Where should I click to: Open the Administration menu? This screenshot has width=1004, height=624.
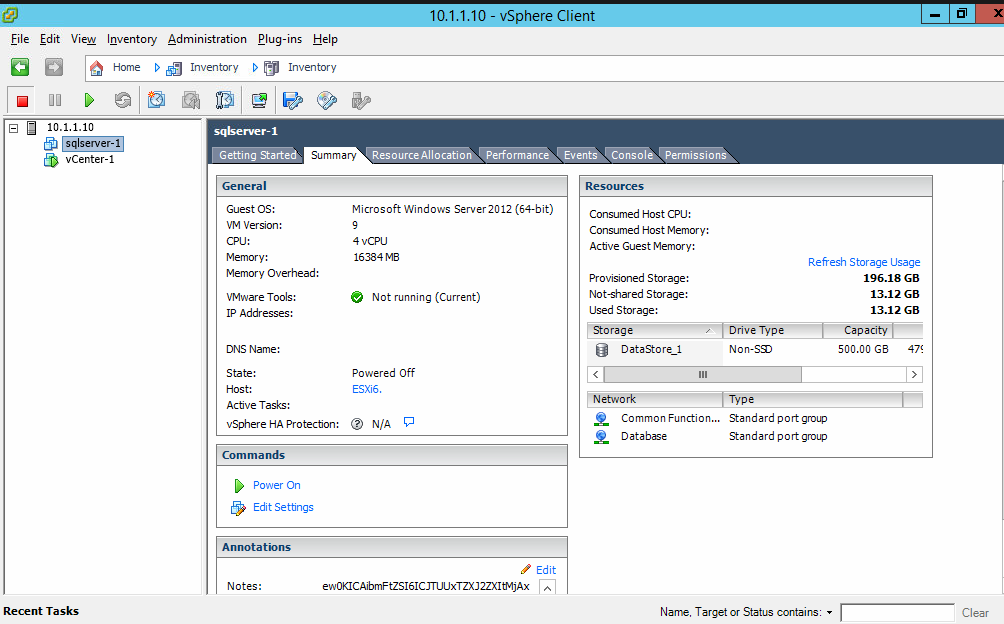[207, 39]
